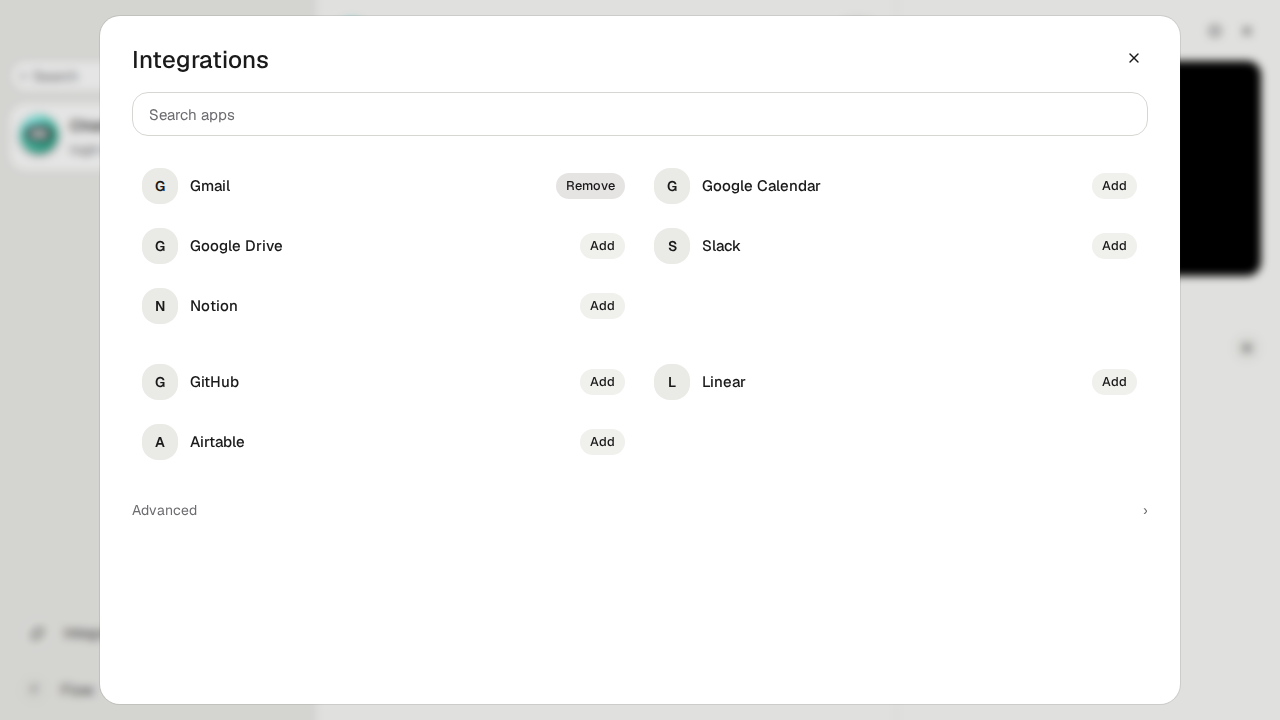Add the Google Drive integration

coord(602,246)
